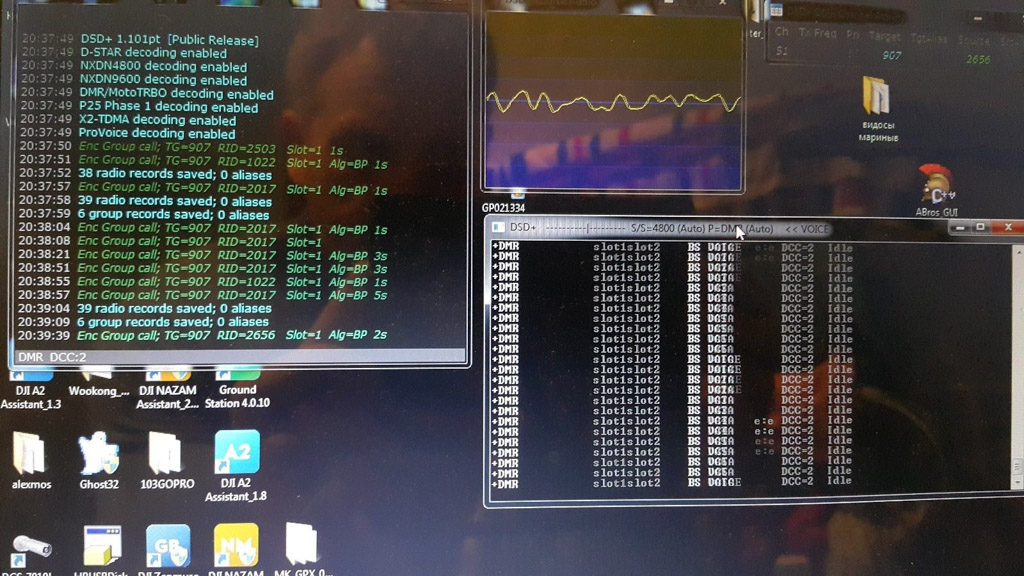Select the DSD+ 1.101pt Public Release log line
Screen dimensions: 1024x576
click(x=140, y=40)
